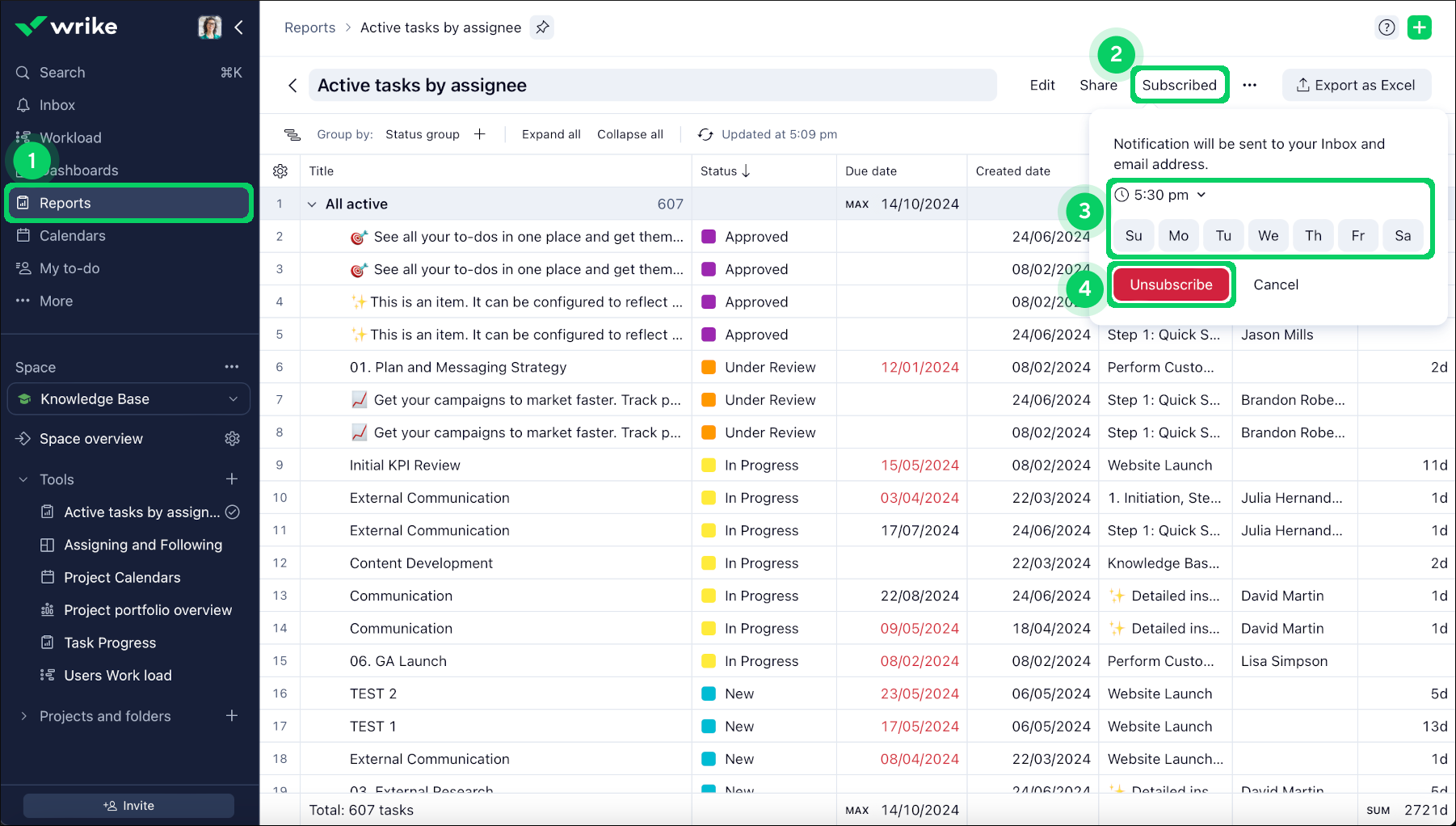
Task: Collapse the left sidebar arrow
Action: tap(239, 27)
